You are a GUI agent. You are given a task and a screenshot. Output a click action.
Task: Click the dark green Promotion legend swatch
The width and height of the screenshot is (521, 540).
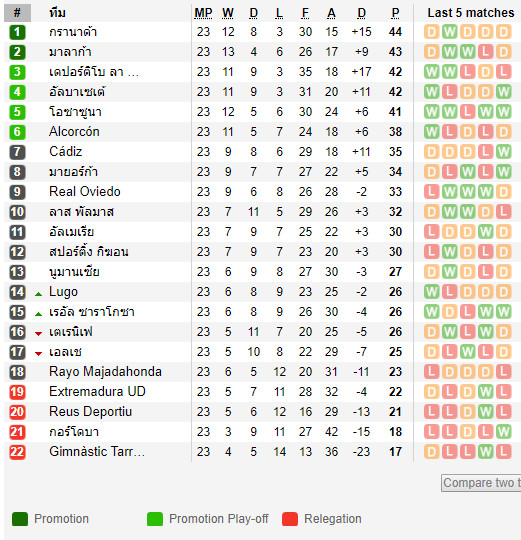[x=20, y=519]
